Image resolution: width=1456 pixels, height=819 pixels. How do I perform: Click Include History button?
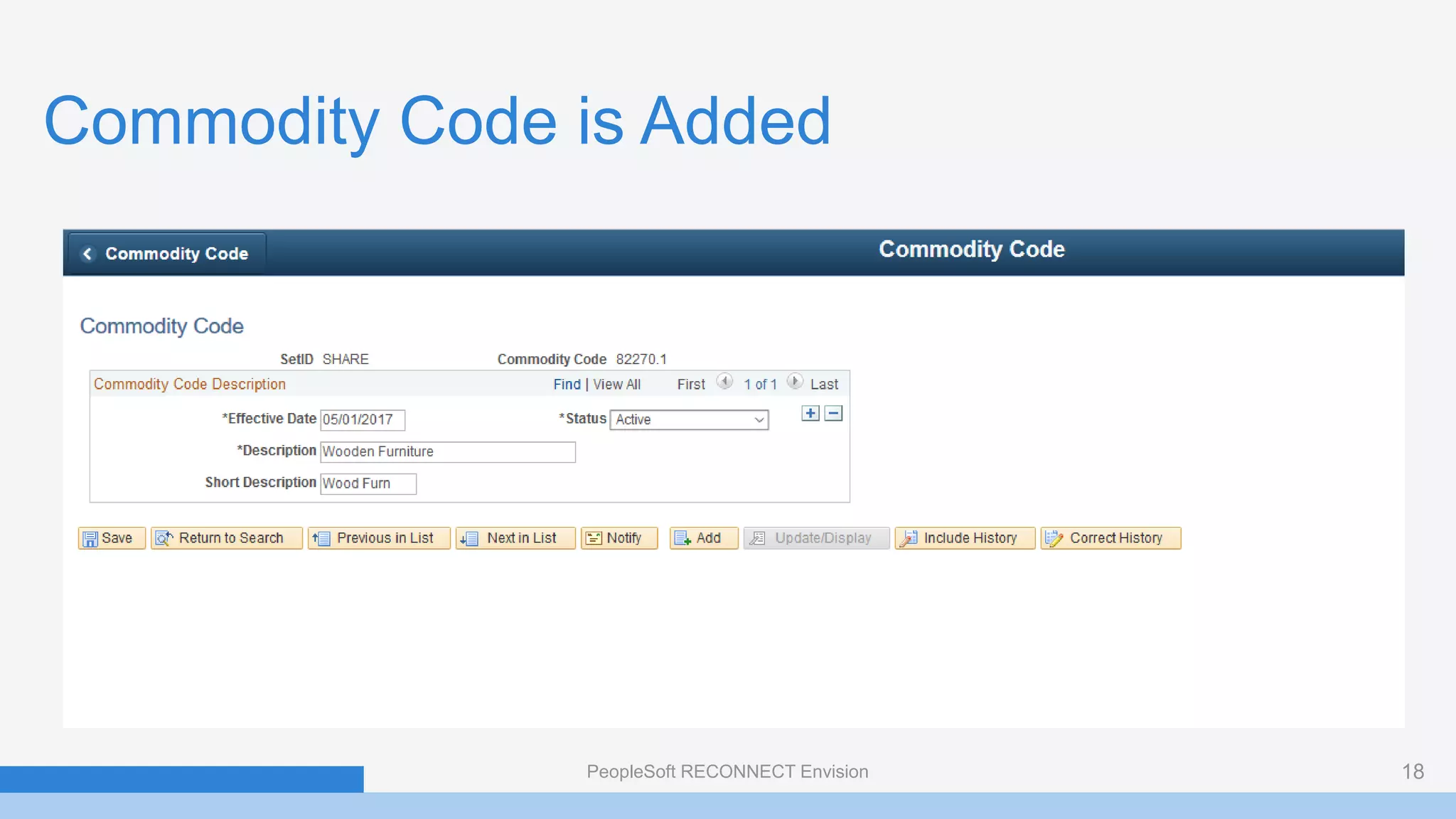[965, 538]
